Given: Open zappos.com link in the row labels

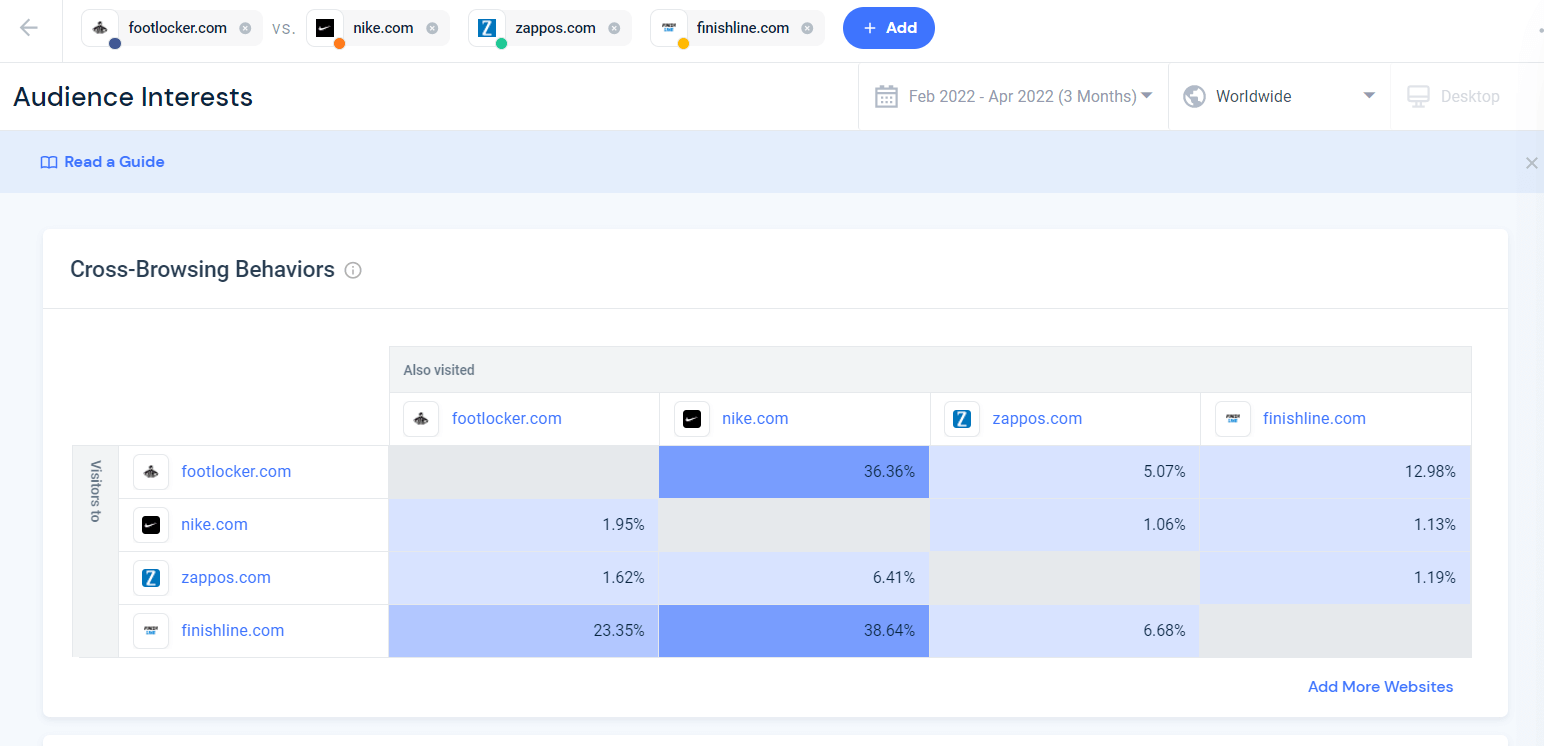Looking at the screenshot, I should tap(226, 578).
